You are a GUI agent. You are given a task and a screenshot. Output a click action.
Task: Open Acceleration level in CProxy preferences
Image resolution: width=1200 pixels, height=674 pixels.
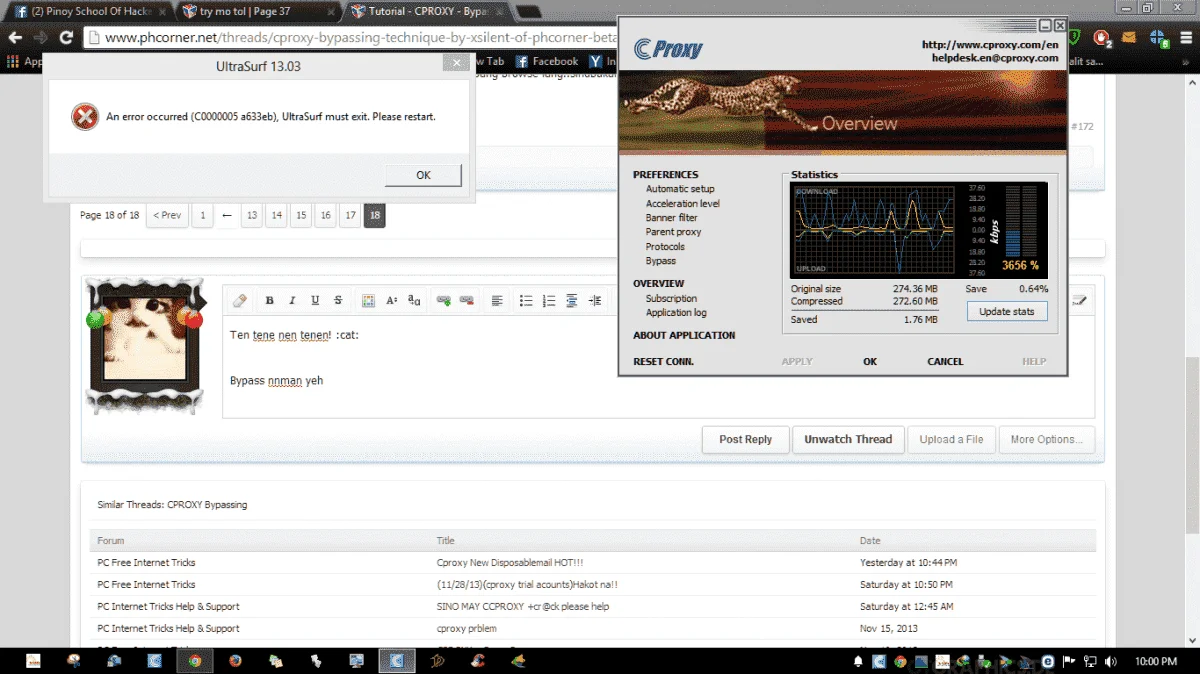[682, 203]
